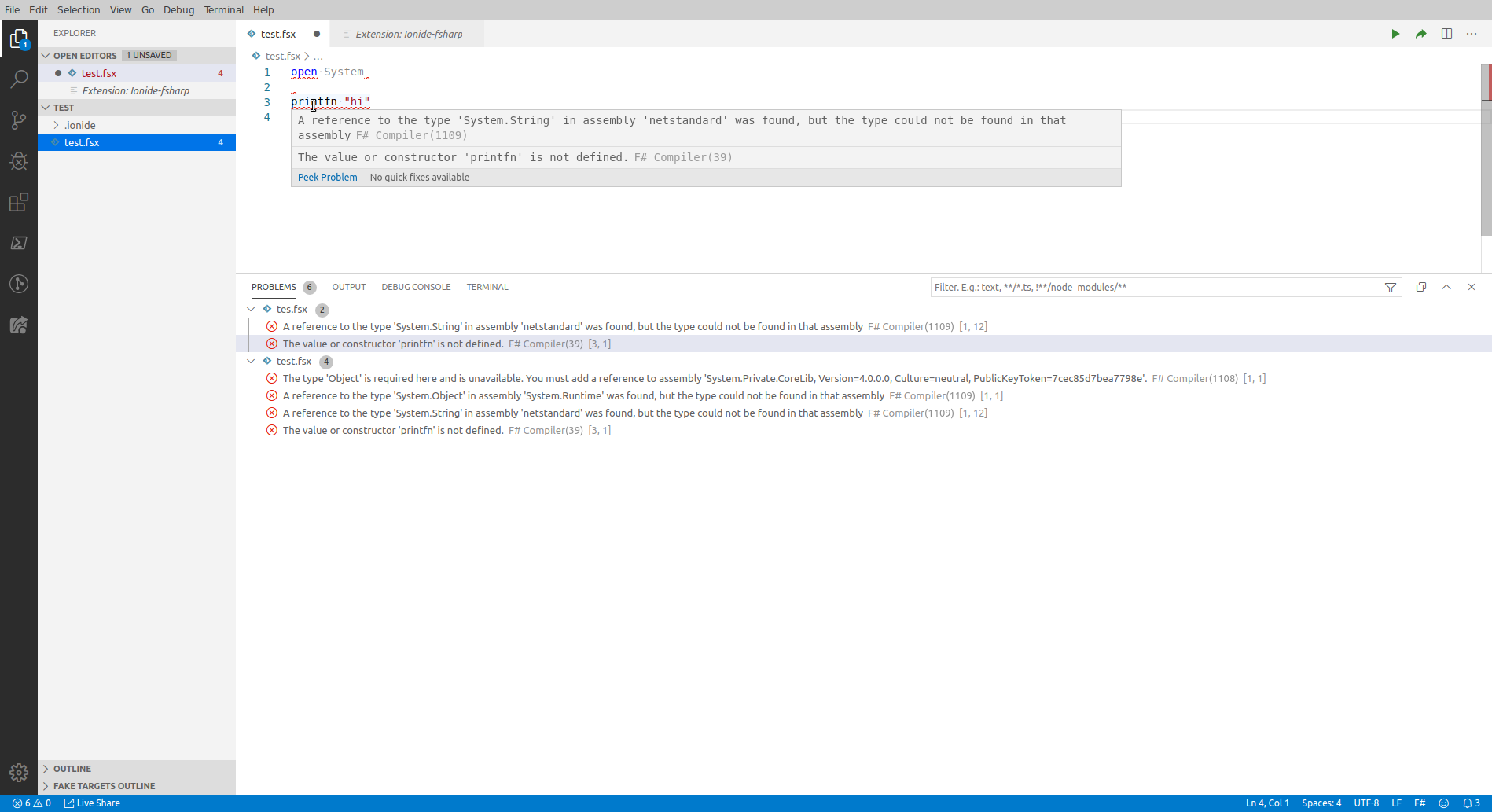Open the editor More Actions menu
1492x812 pixels.
1472,34
